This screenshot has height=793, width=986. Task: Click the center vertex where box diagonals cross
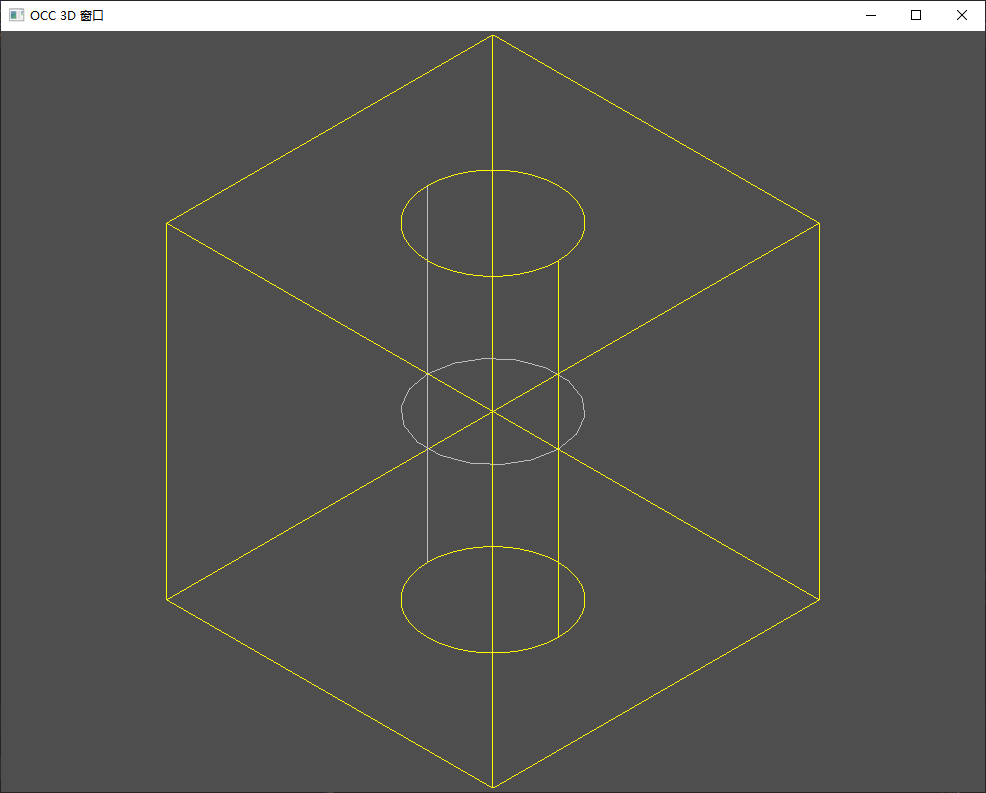(x=493, y=411)
